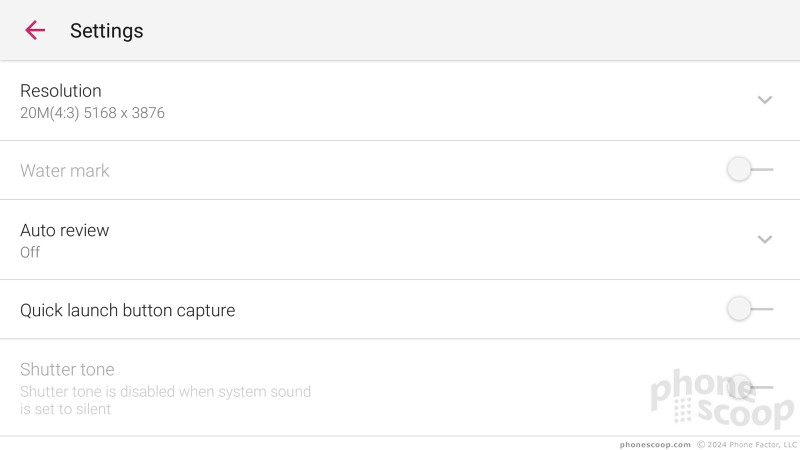
Task: Click the phonescoop.com watermark link
Action: point(655,445)
